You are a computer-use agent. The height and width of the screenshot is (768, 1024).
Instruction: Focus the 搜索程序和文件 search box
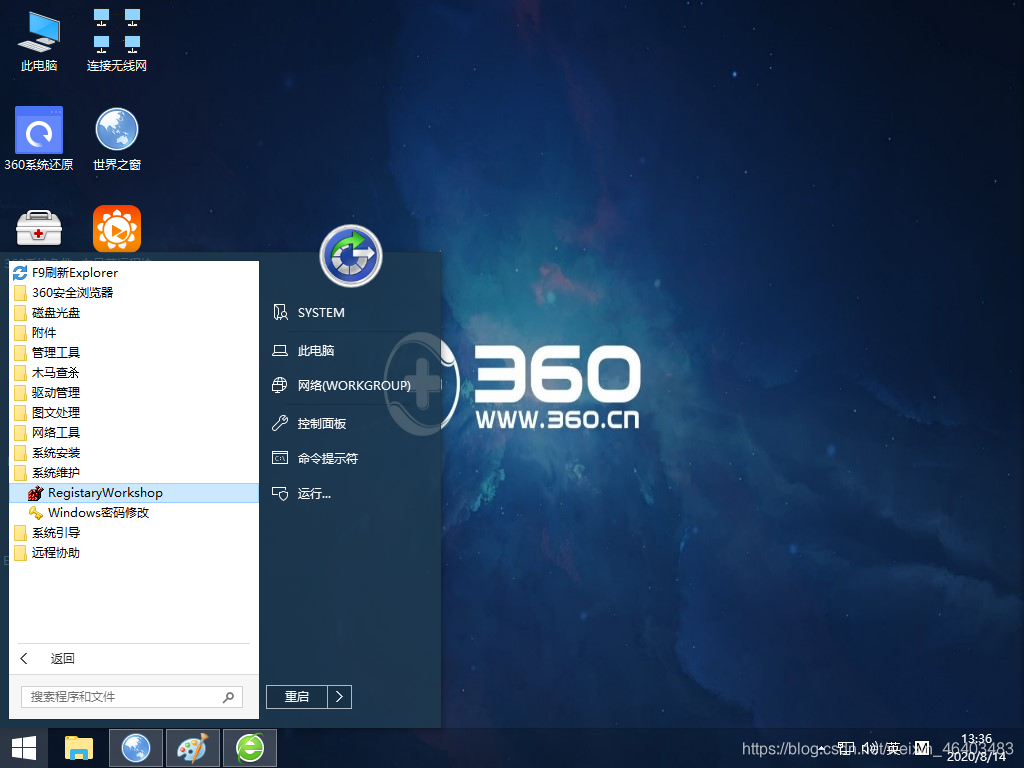pos(132,697)
